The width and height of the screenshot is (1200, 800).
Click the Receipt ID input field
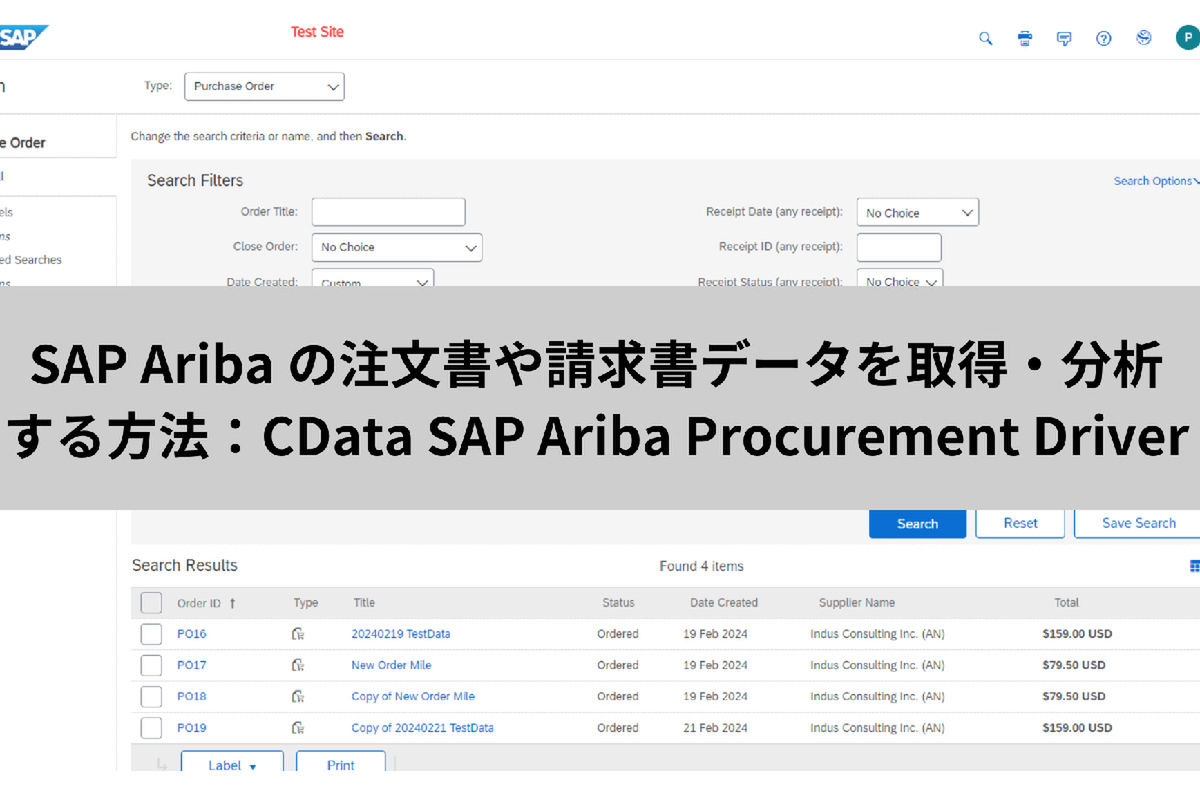899,247
